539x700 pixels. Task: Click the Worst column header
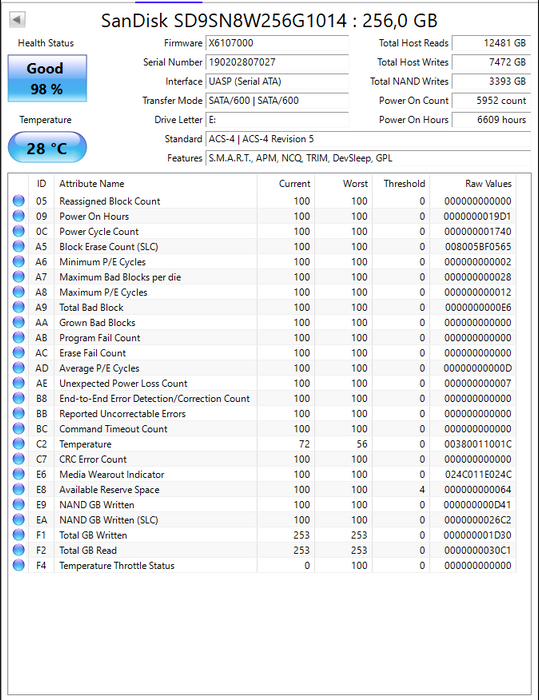click(343, 183)
